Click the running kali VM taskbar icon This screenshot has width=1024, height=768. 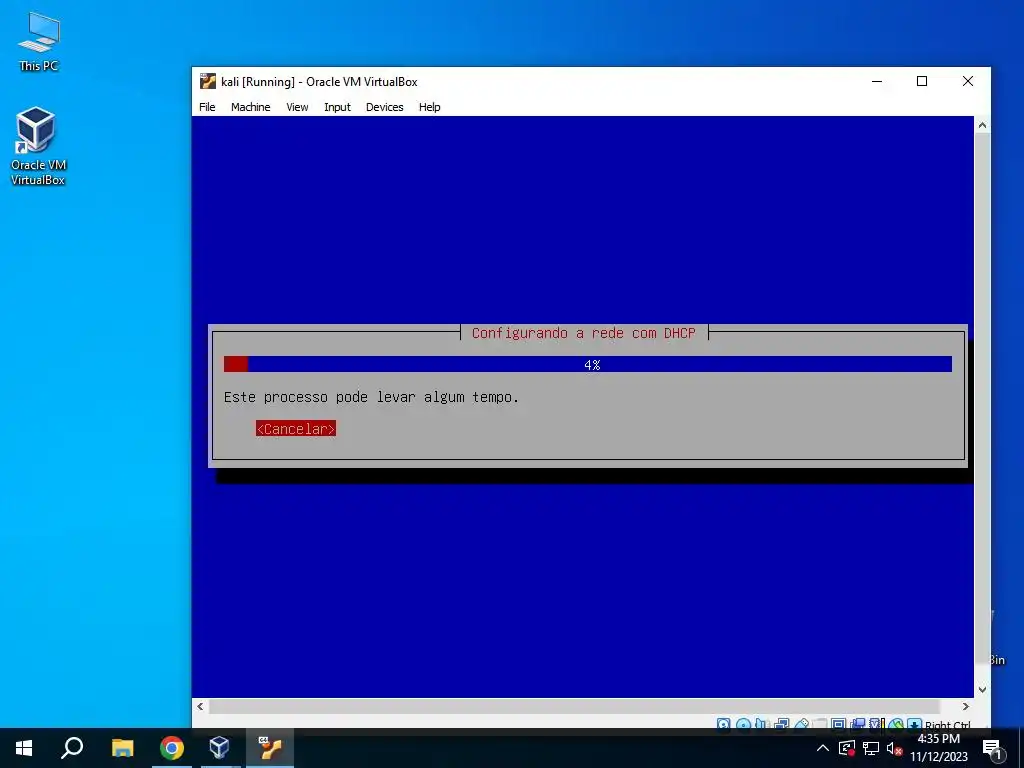(270, 748)
